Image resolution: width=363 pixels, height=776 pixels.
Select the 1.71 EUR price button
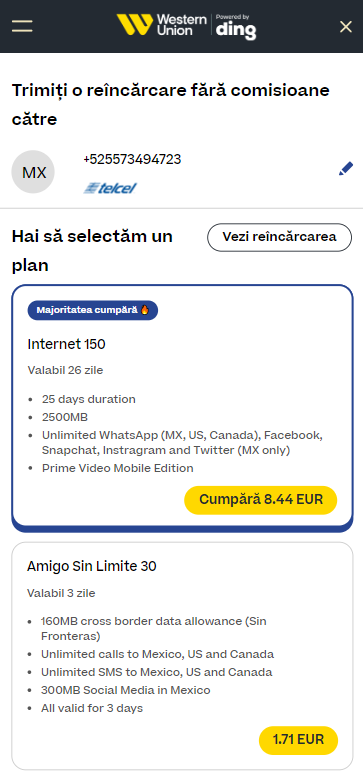pyautogui.click(x=298, y=740)
